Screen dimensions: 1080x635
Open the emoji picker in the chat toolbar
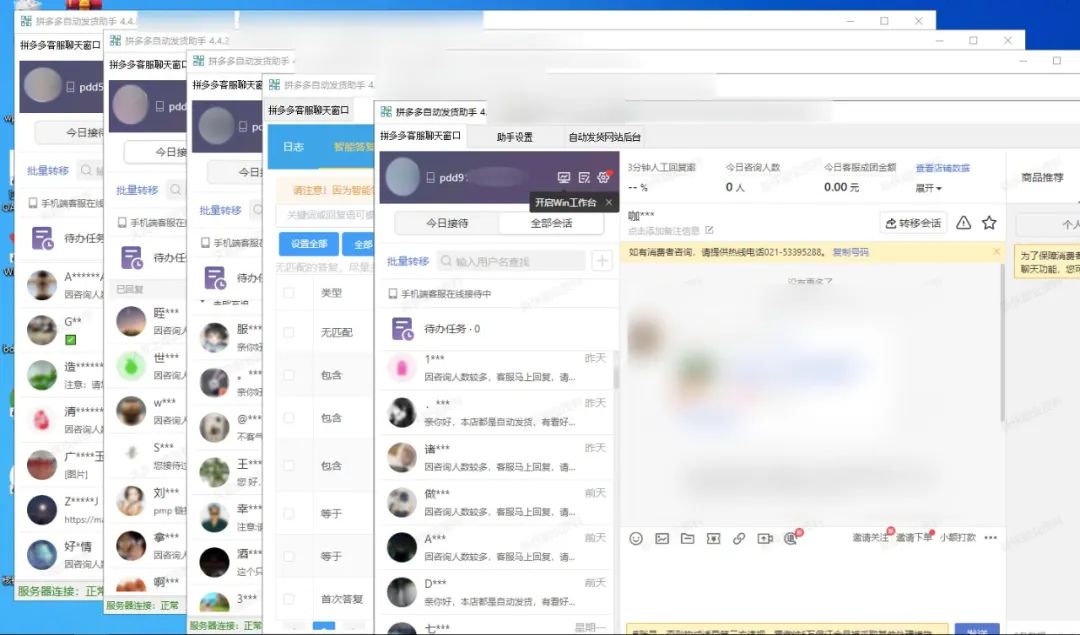pyautogui.click(x=636, y=537)
